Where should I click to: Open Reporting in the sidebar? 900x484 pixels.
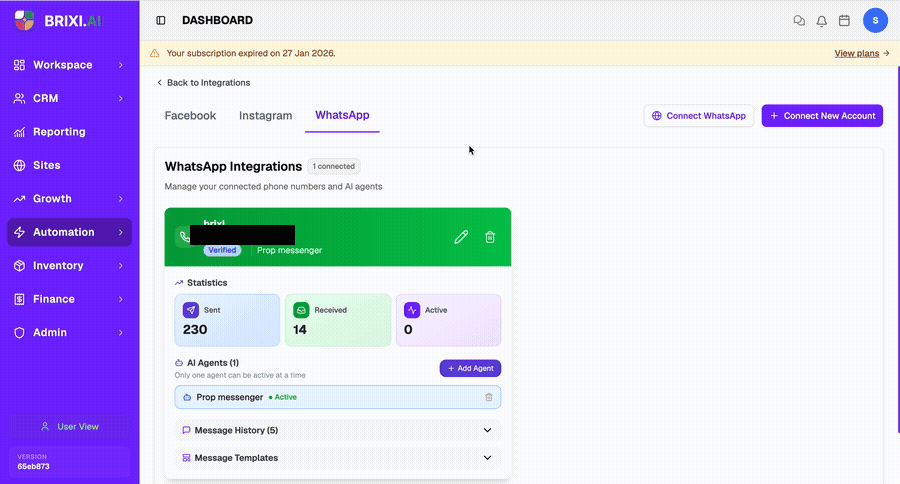point(69,132)
